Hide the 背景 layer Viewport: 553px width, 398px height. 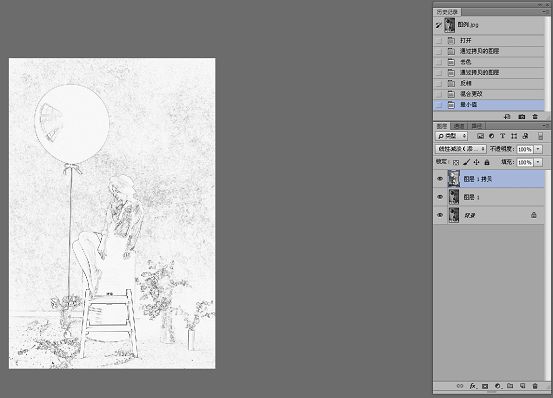pos(440,215)
